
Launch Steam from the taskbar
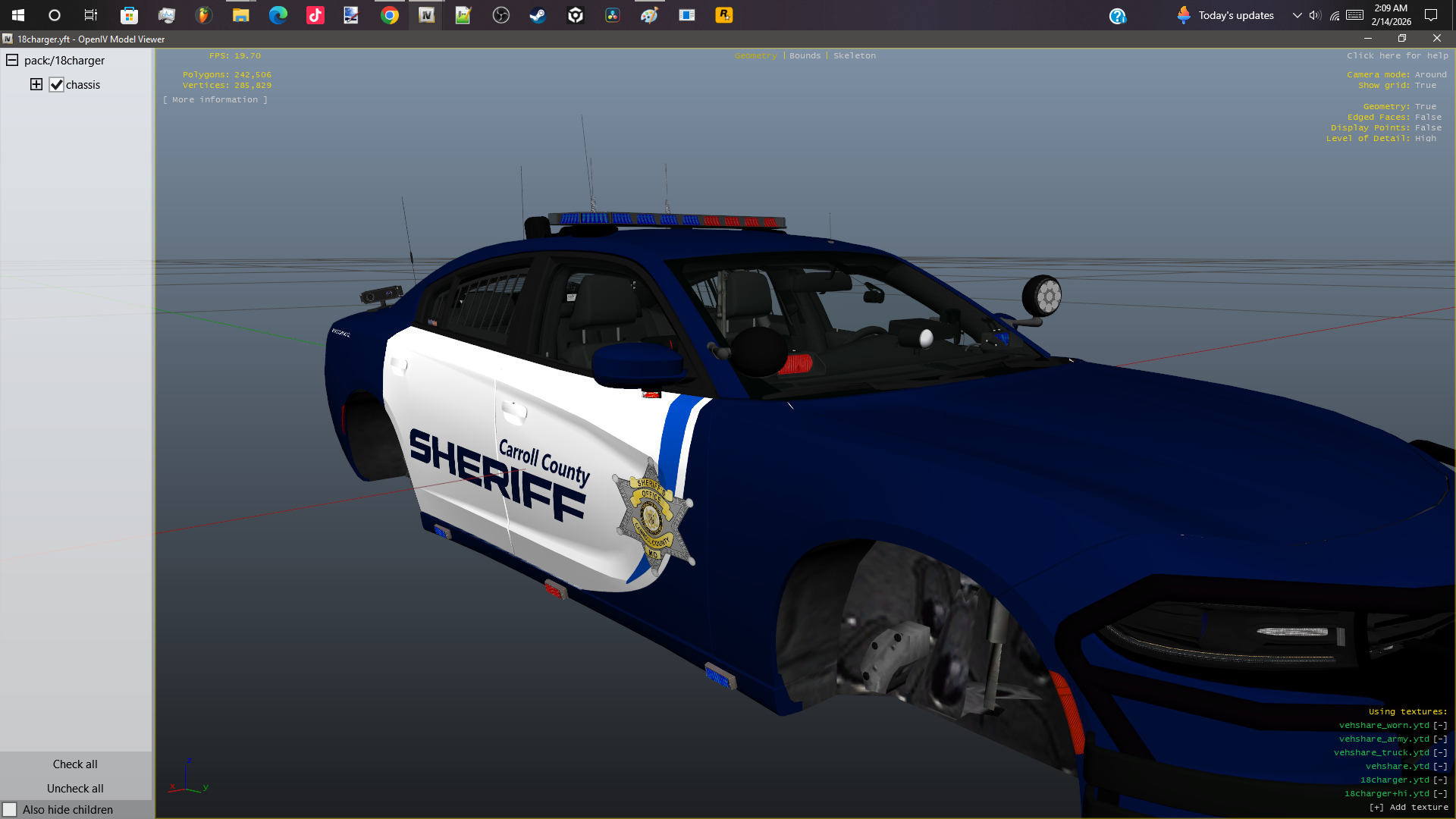[x=538, y=15]
